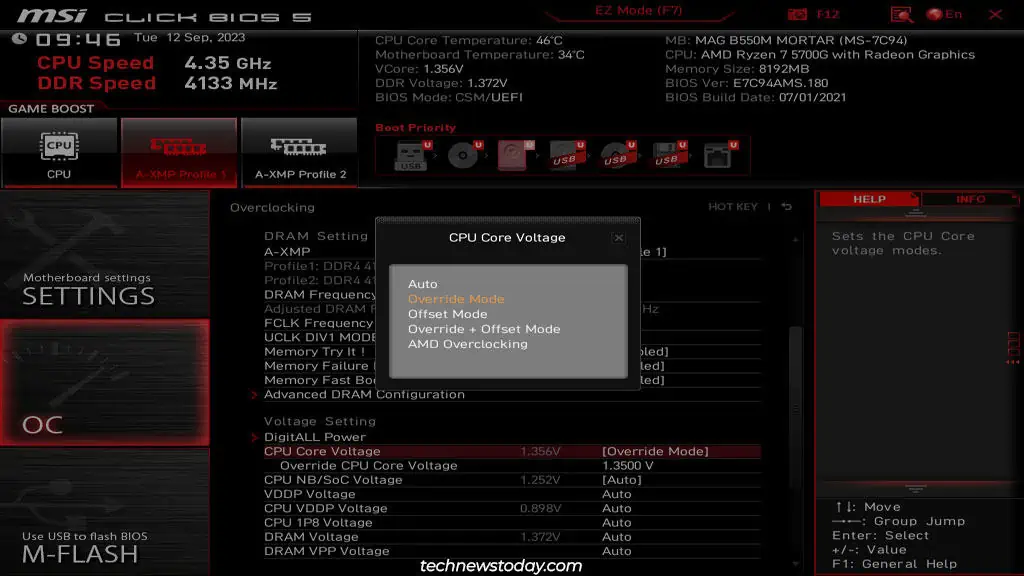Screen dimensions: 1024x576
Task: Select the USB flash drive in Boot Priority
Action: (412, 155)
